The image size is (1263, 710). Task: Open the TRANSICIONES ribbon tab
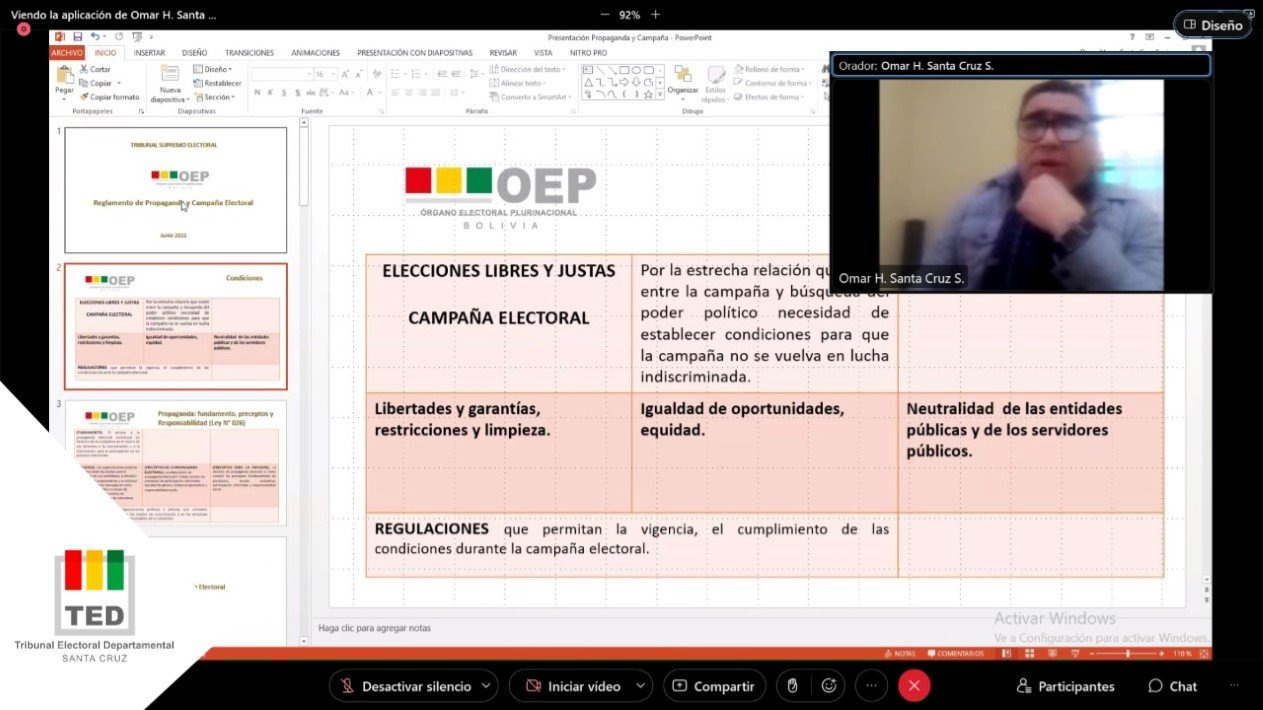tap(249, 53)
